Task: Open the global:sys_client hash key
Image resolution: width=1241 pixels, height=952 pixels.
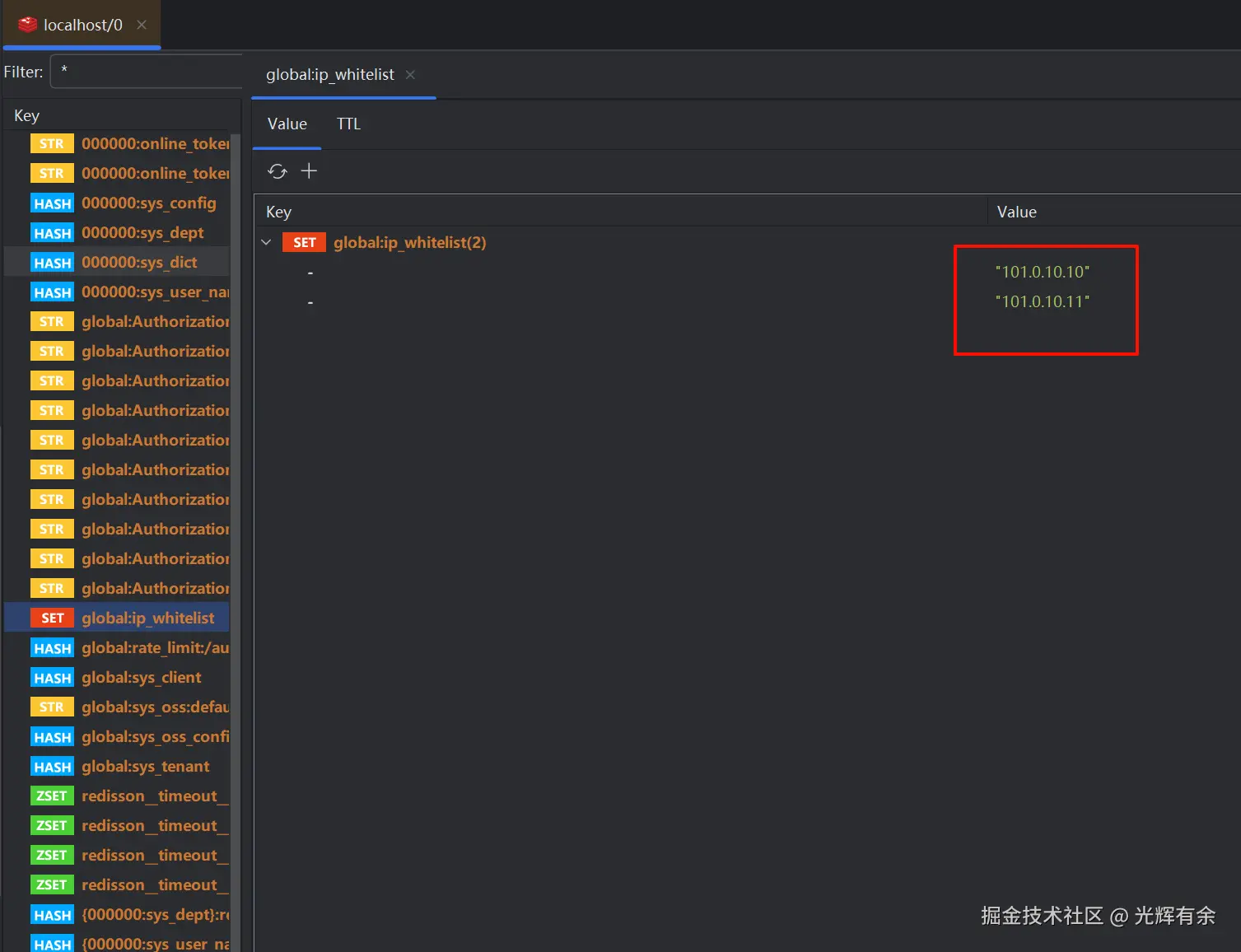Action: click(x=142, y=677)
